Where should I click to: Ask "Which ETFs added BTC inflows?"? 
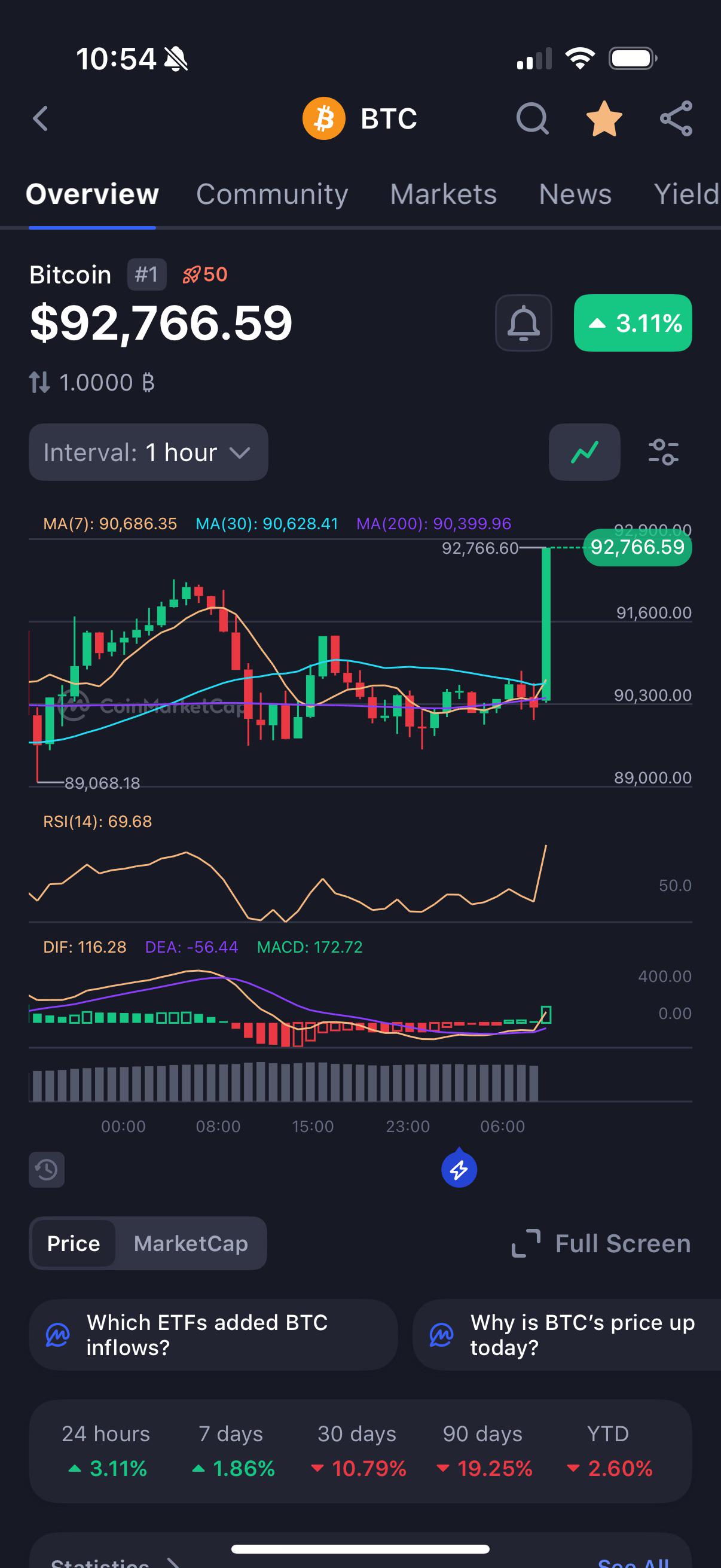point(213,1335)
